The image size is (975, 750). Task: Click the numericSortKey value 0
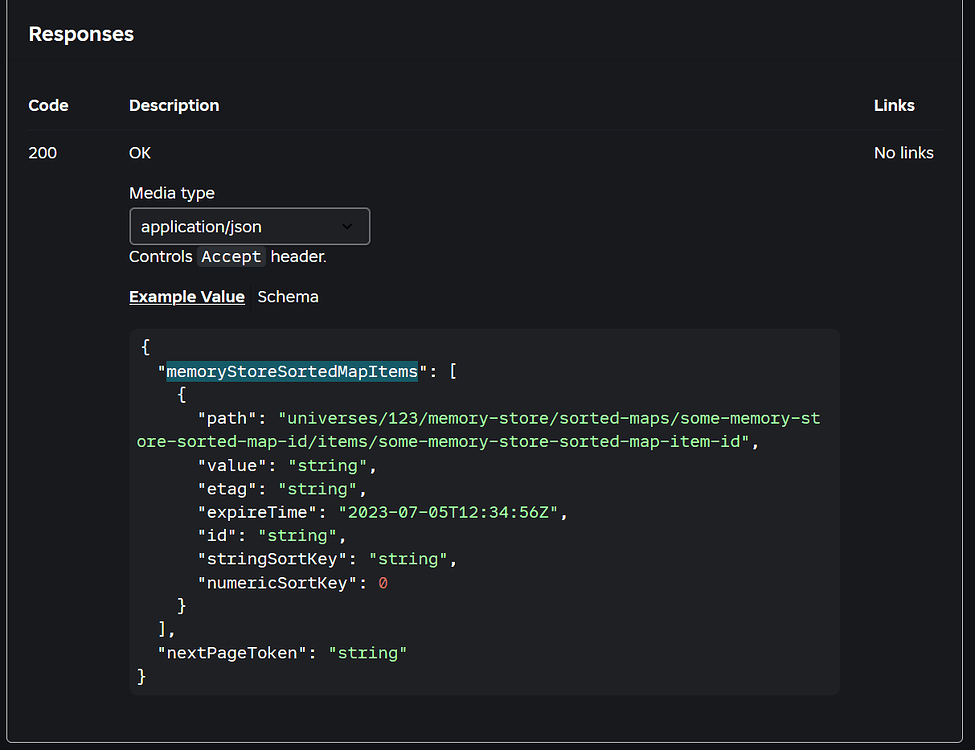pyautogui.click(x=383, y=583)
